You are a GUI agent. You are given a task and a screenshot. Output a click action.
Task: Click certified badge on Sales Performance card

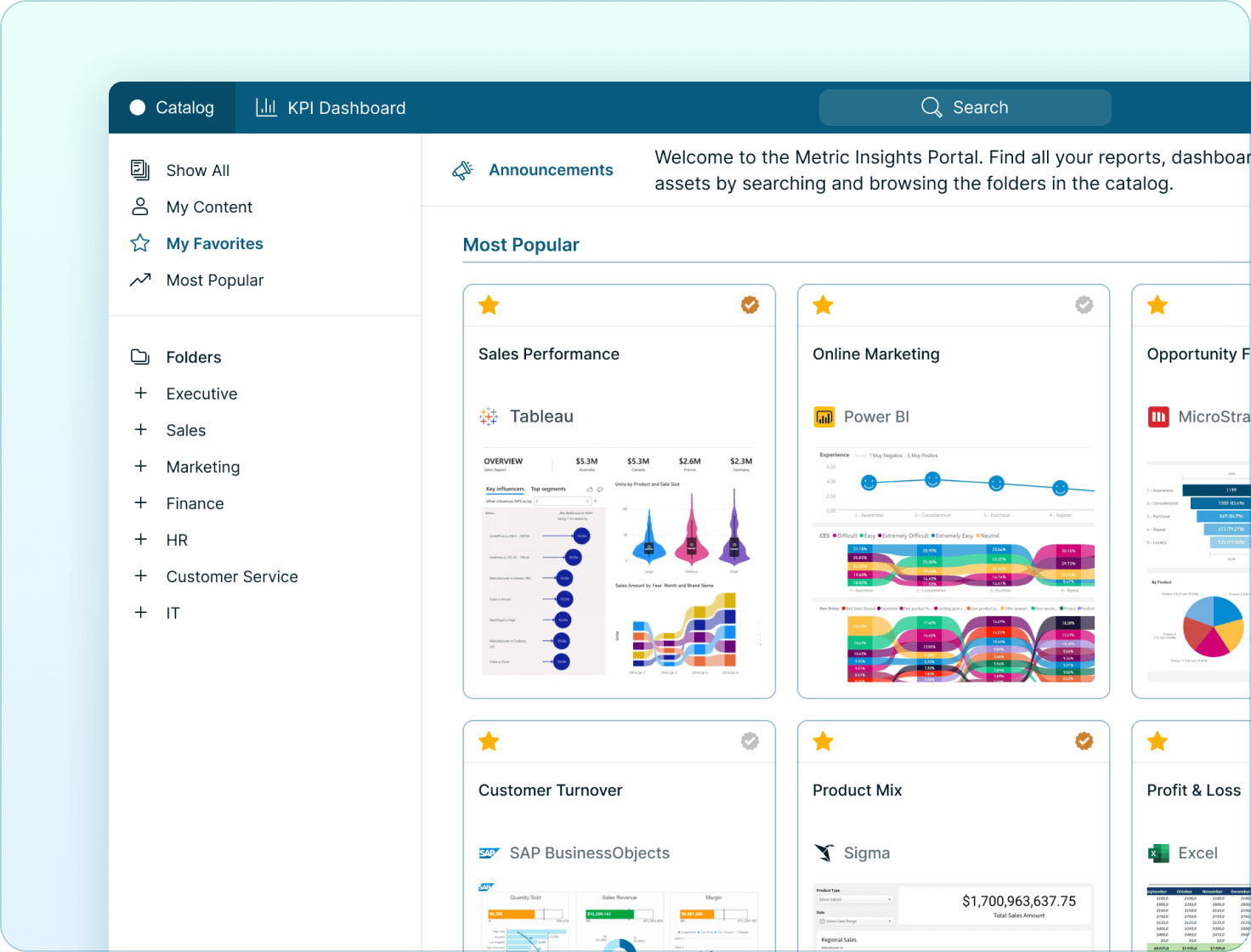(750, 305)
